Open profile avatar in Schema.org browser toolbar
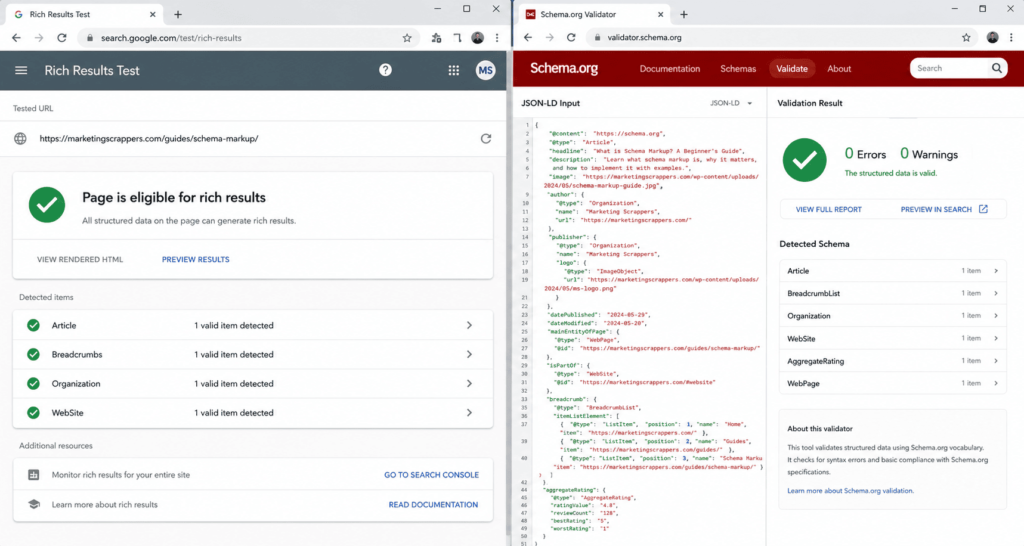The width and height of the screenshot is (1024, 546). pos(993,37)
